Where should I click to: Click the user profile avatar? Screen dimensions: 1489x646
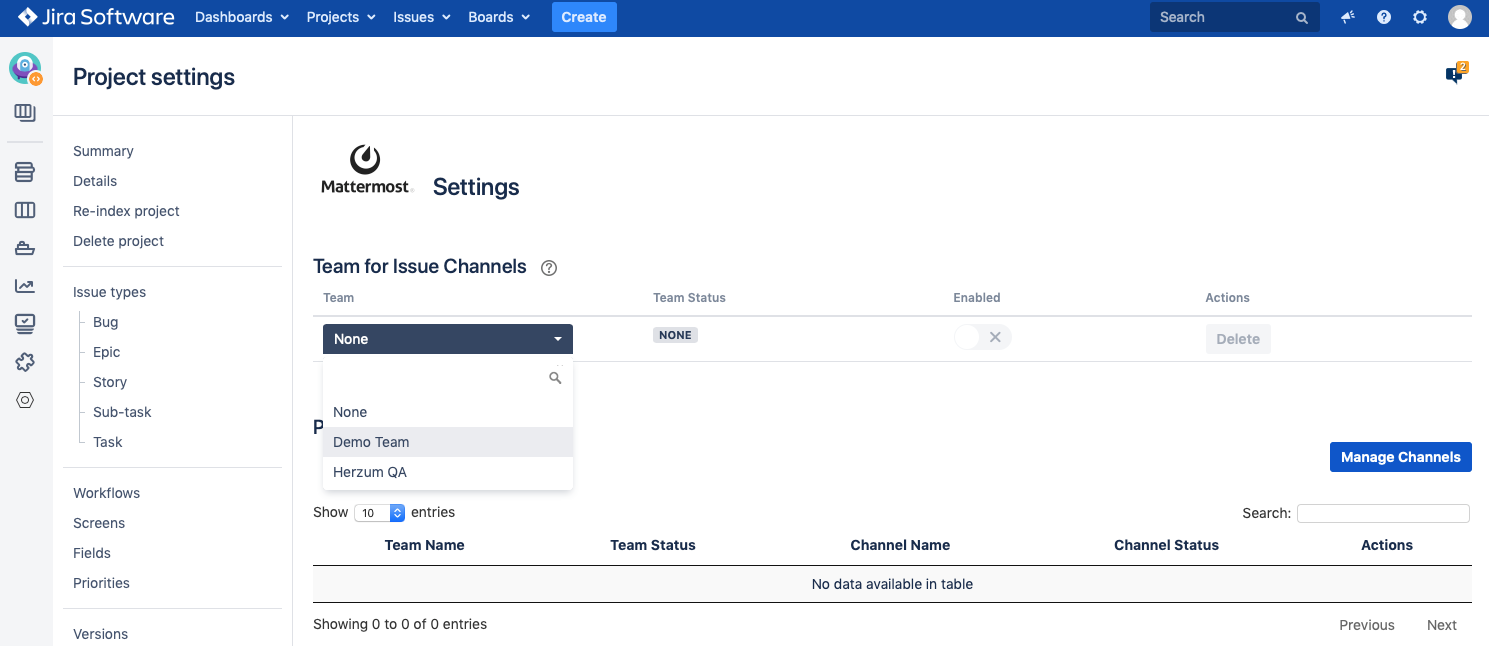[x=1460, y=17]
